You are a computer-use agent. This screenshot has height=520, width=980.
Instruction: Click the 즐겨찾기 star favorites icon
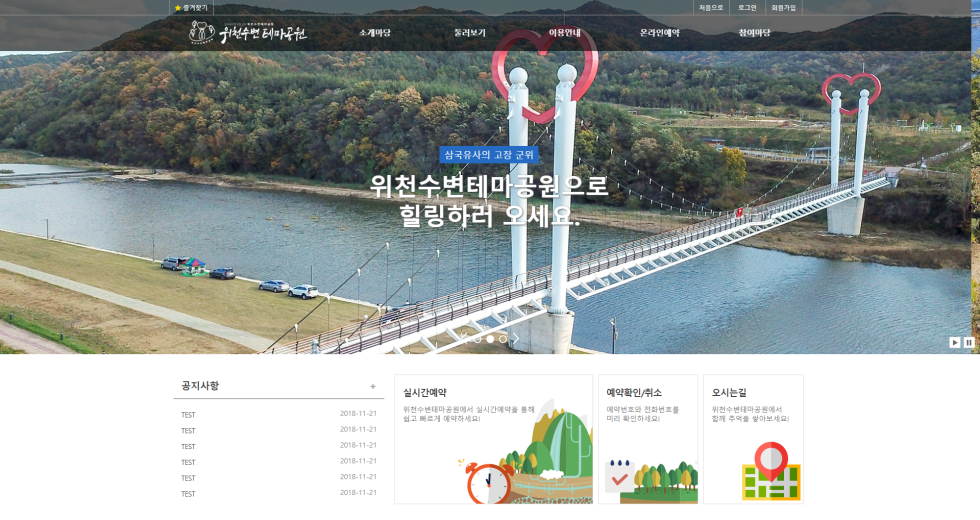pyautogui.click(x=178, y=7)
